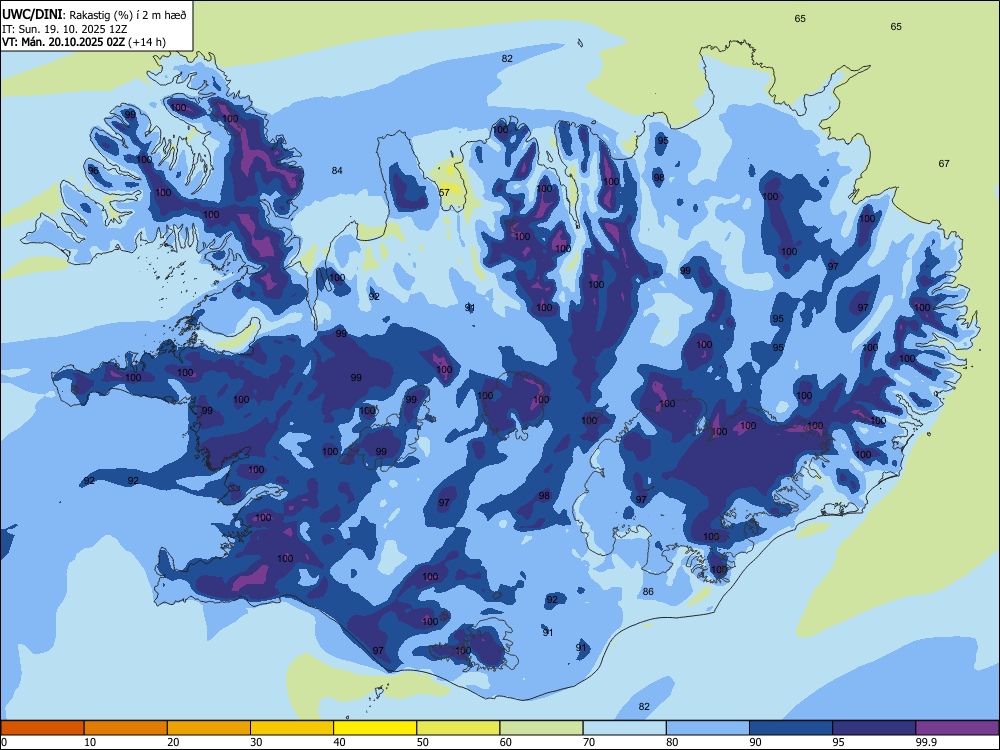Image resolution: width=1000 pixels, height=750 pixels.
Task: Click the 80–90 medium blue legend swatch
Action: pyautogui.click(x=708, y=728)
